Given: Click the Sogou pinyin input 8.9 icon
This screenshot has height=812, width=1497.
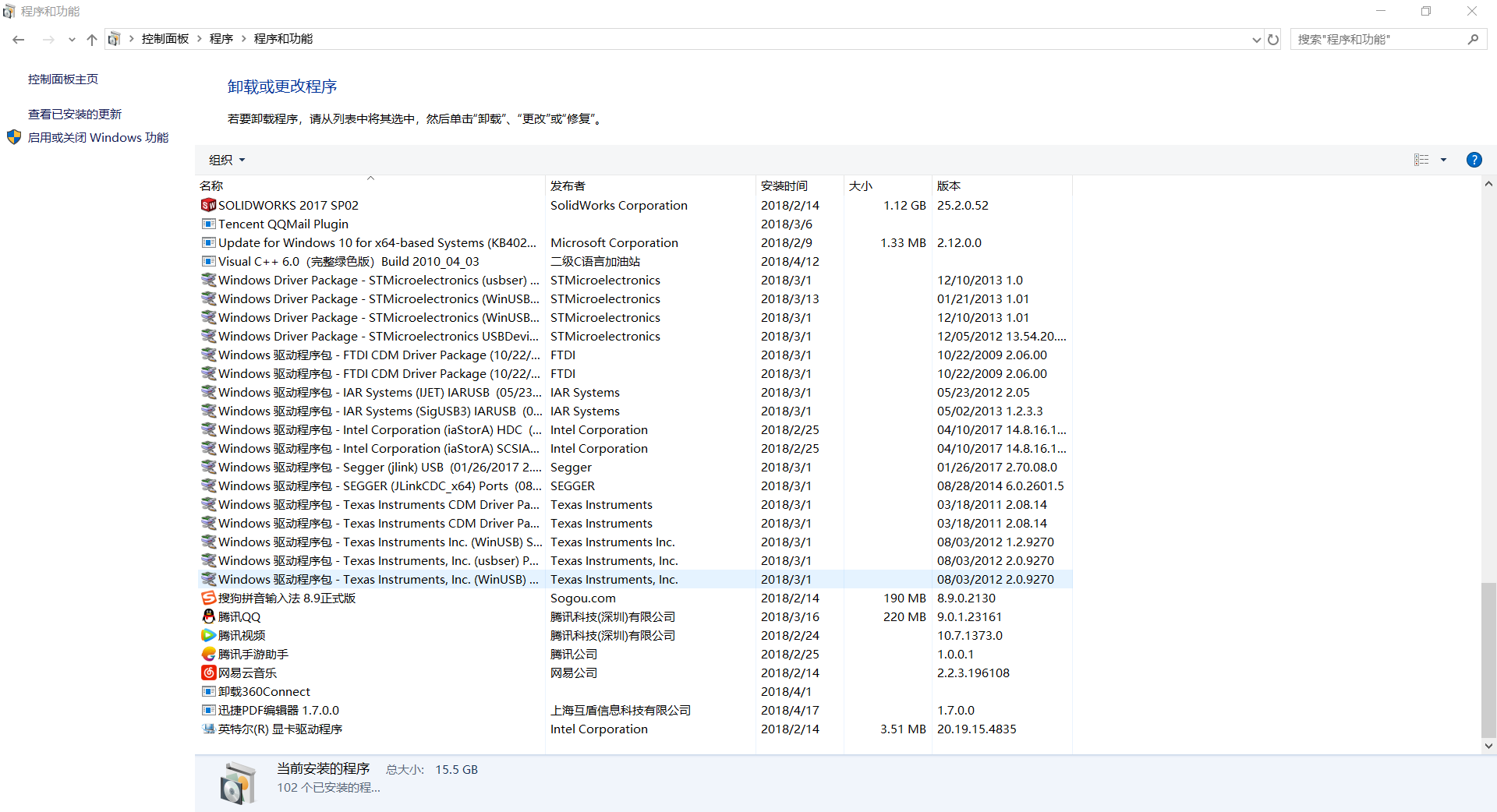Looking at the screenshot, I should coord(208,598).
